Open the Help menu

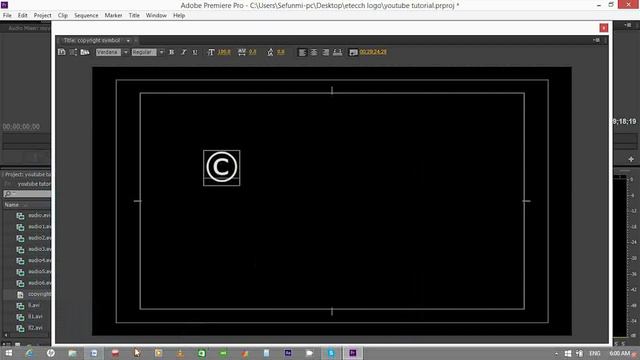click(179, 16)
